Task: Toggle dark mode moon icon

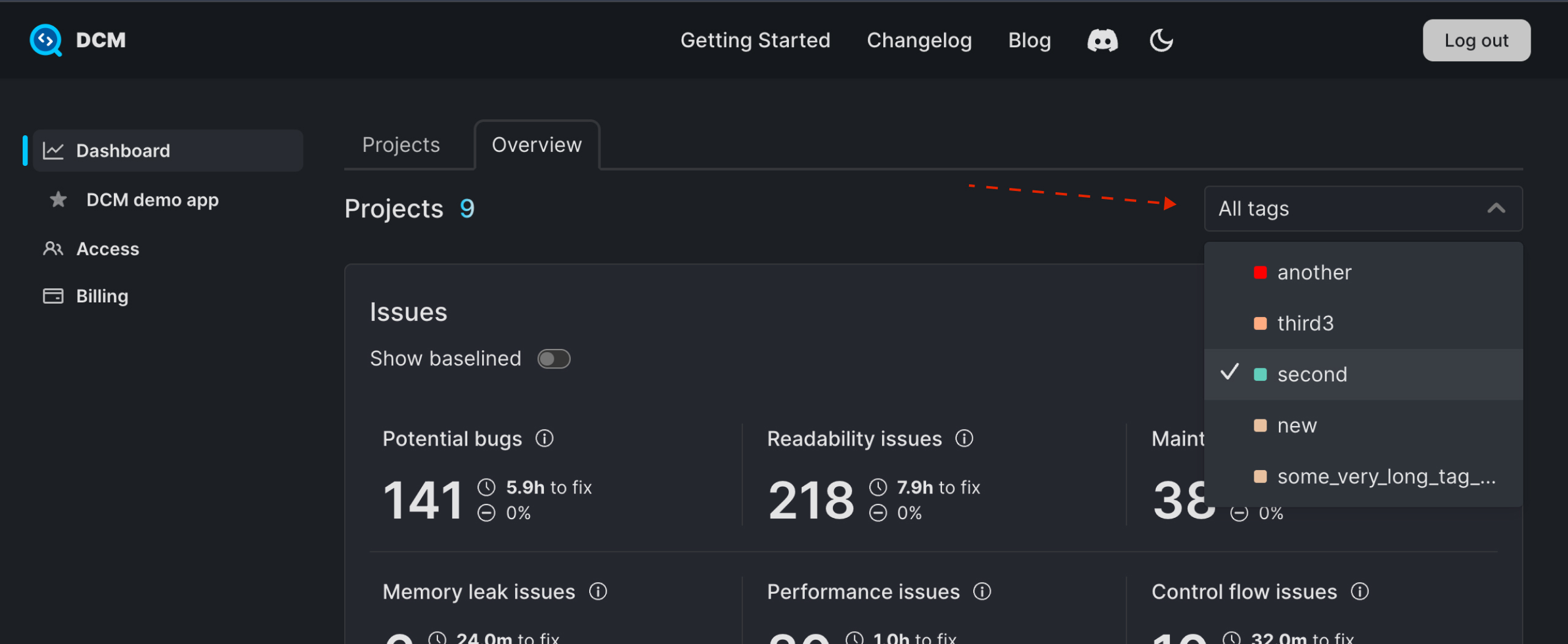Action: click(1161, 41)
